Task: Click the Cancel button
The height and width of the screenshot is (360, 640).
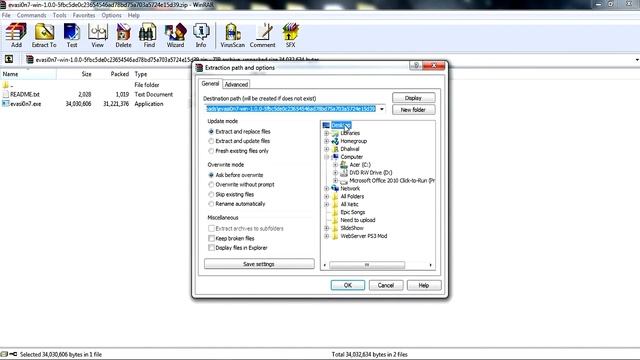Action: 386,285
